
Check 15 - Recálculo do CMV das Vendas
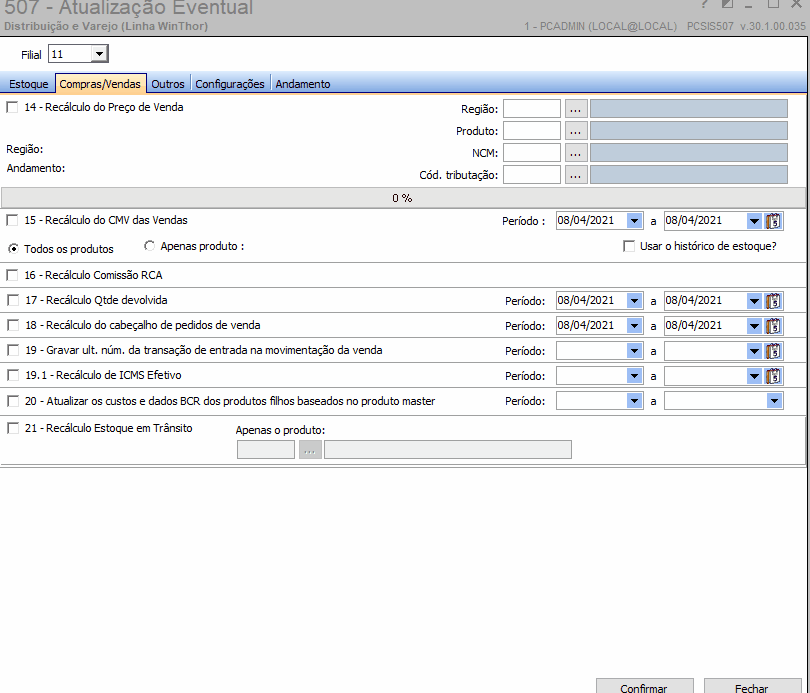coord(12,220)
